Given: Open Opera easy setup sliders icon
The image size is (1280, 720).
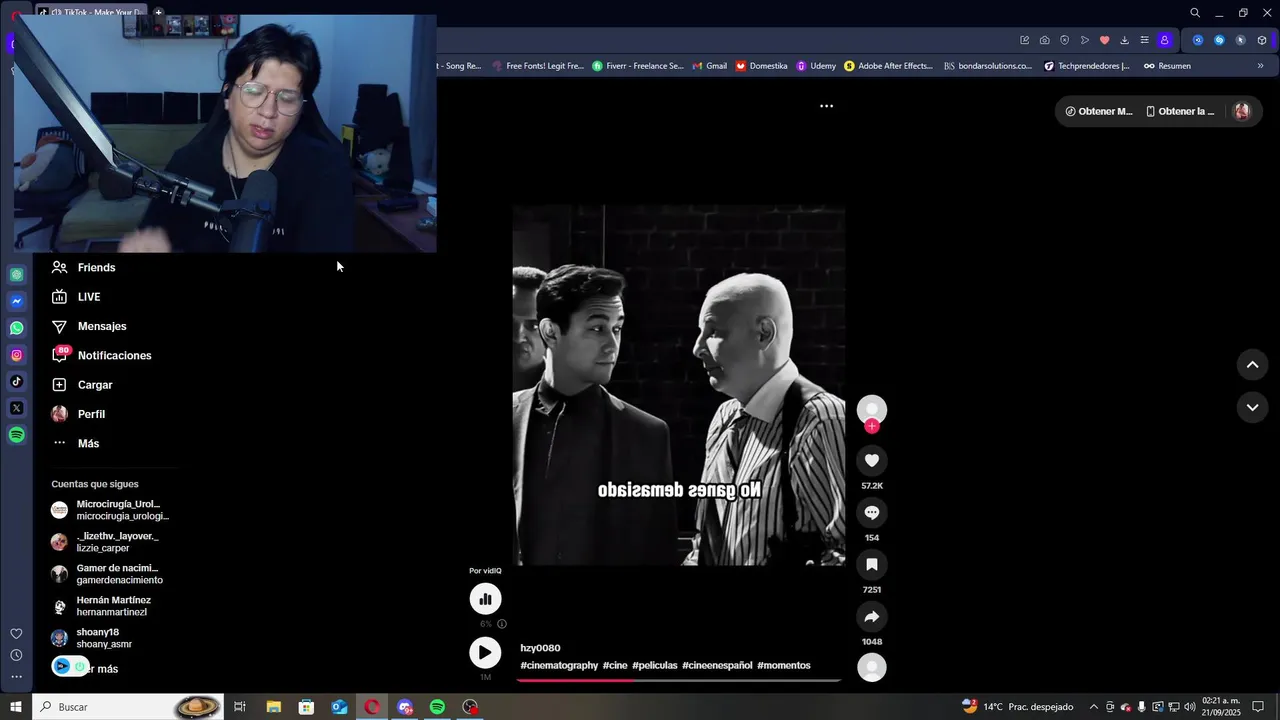Looking at the screenshot, I should (1144, 40).
